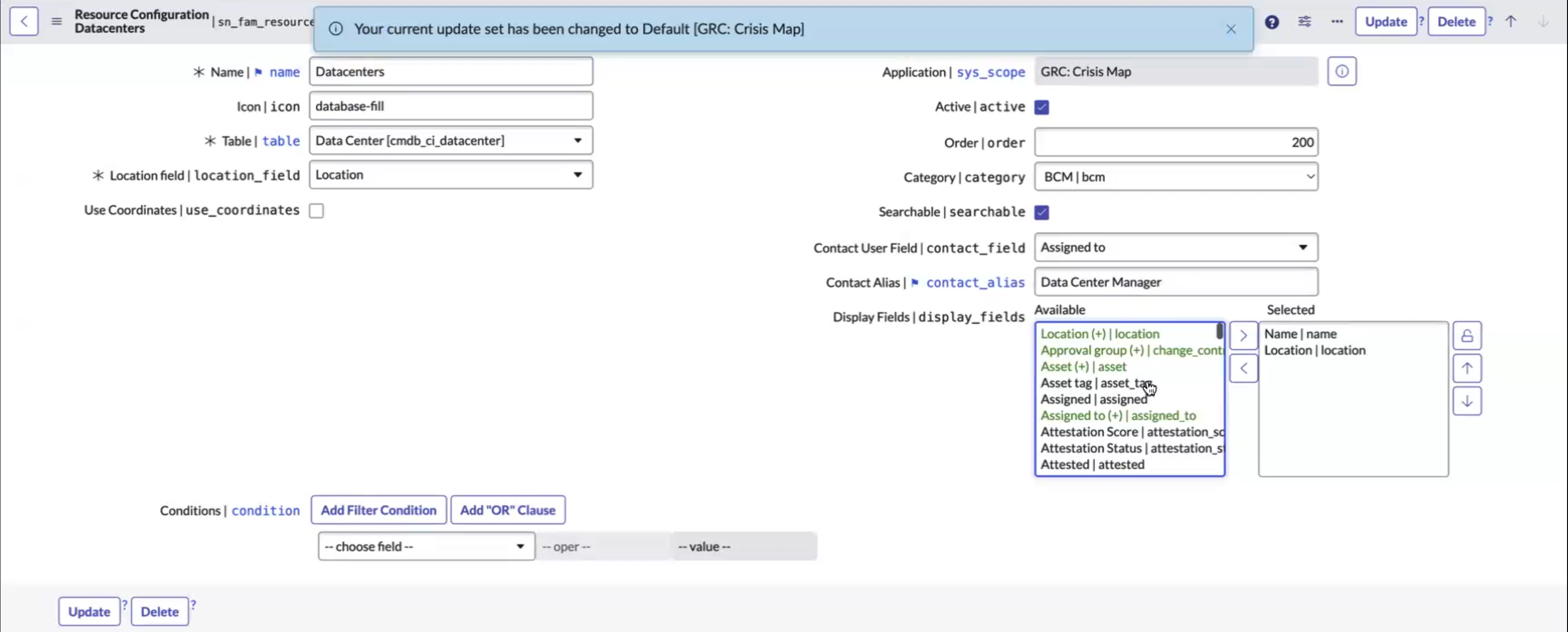This screenshot has width=1568, height=632.
Task: Select Attestation Score in Available list
Action: pos(1131,432)
